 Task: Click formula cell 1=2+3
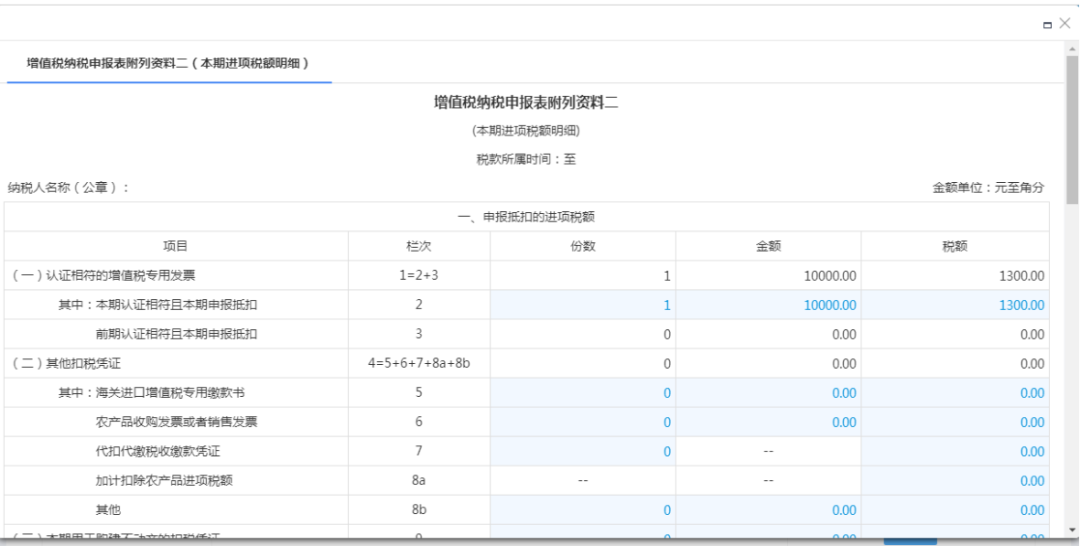(419, 275)
